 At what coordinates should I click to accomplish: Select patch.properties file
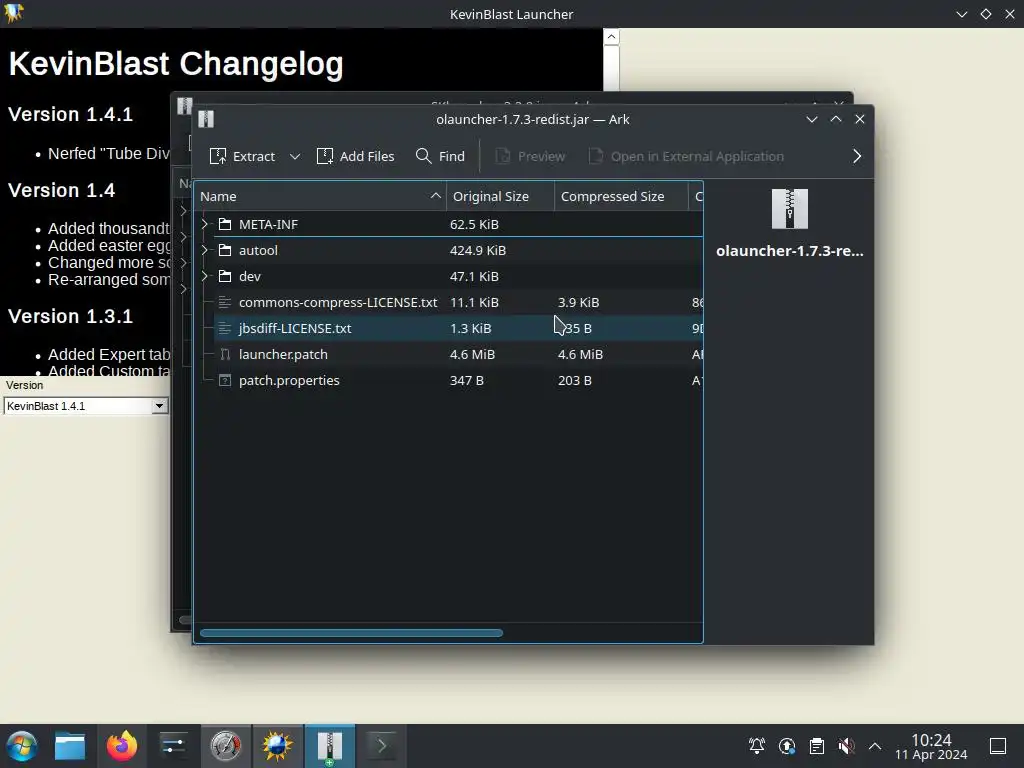pos(289,381)
